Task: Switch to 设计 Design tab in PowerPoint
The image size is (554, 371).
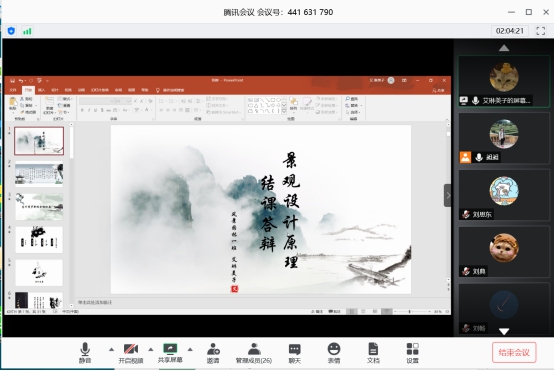Action: point(55,90)
